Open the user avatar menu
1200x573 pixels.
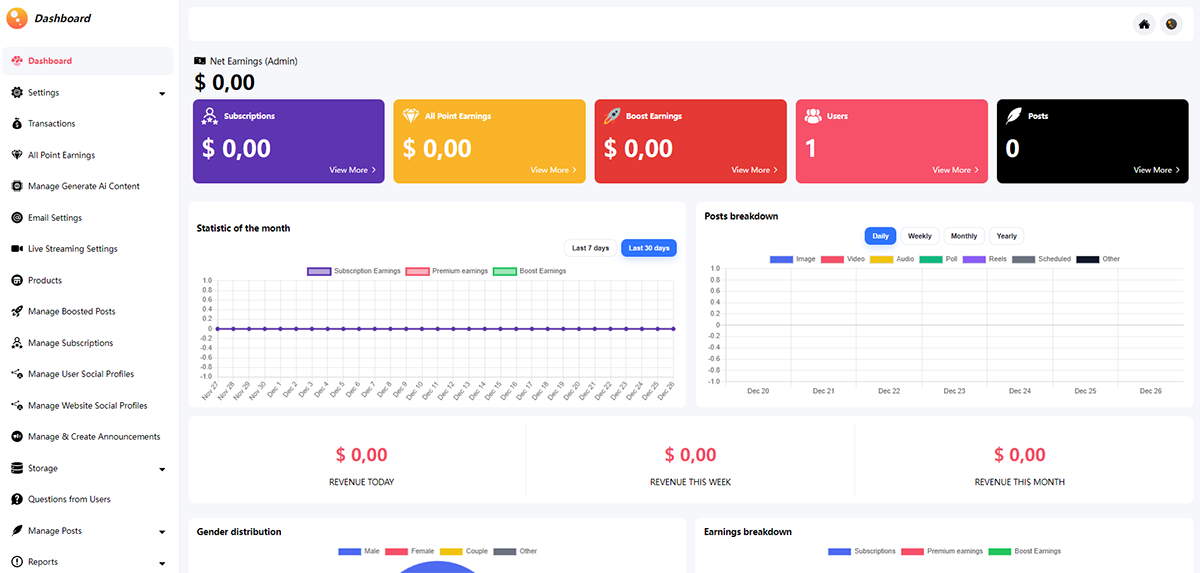(x=1172, y=24)
